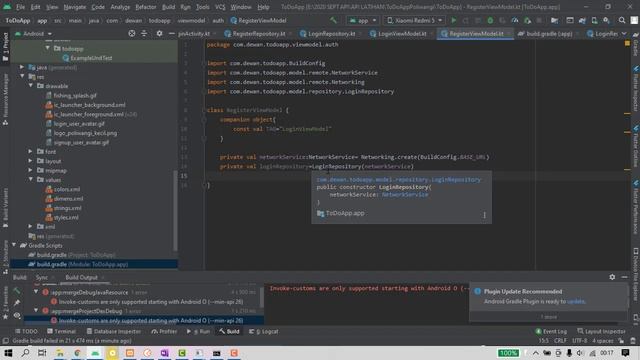Screen dimensions: 640x360
Task: Open Resource Manager side tab
Action: pos(5,99)
